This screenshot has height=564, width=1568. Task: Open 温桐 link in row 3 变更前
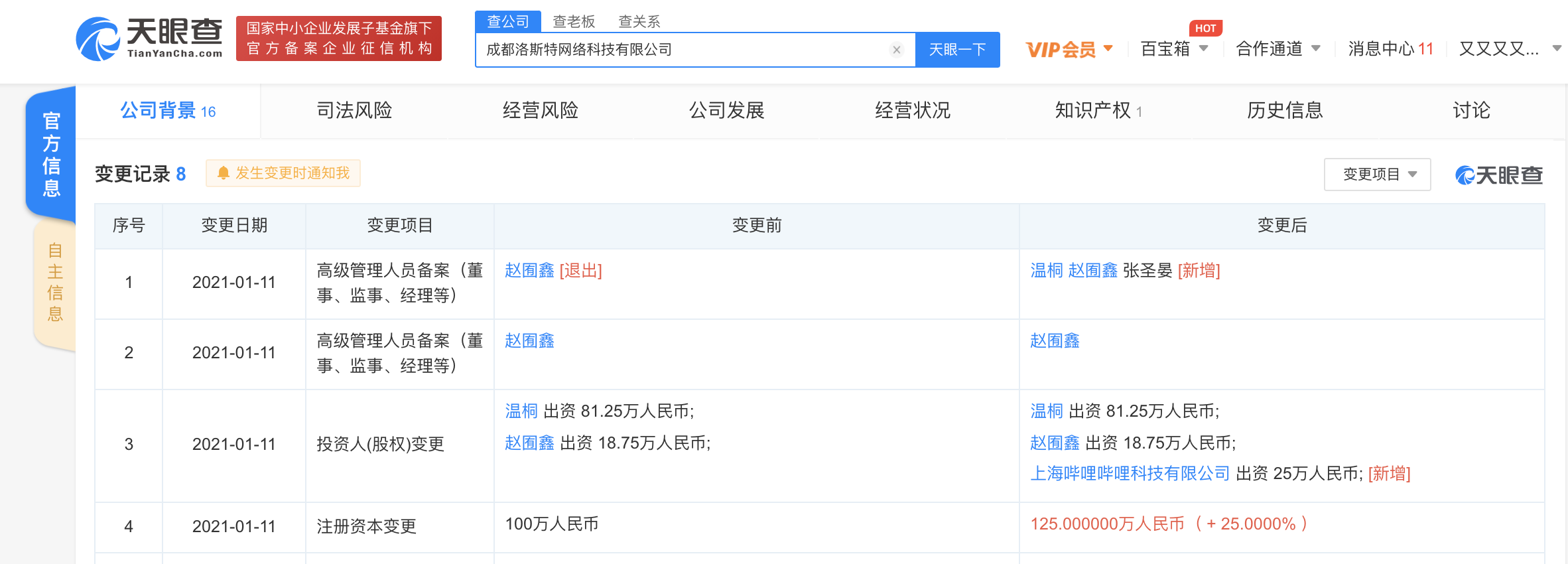521,411
